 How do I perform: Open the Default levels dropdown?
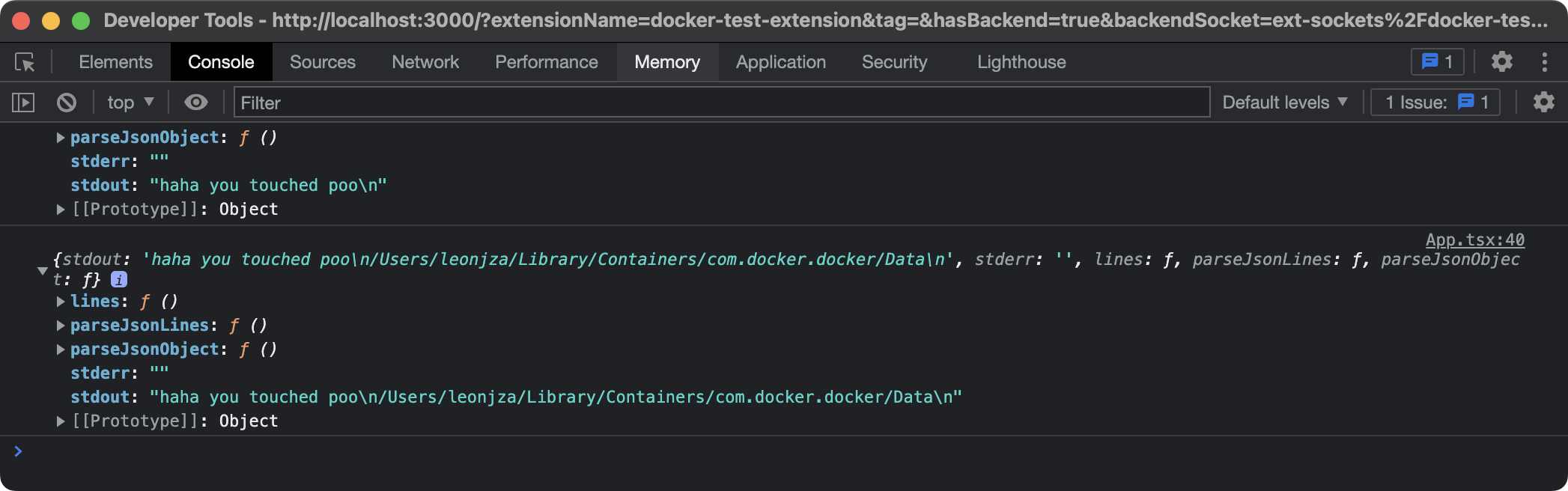point(1284,103)
